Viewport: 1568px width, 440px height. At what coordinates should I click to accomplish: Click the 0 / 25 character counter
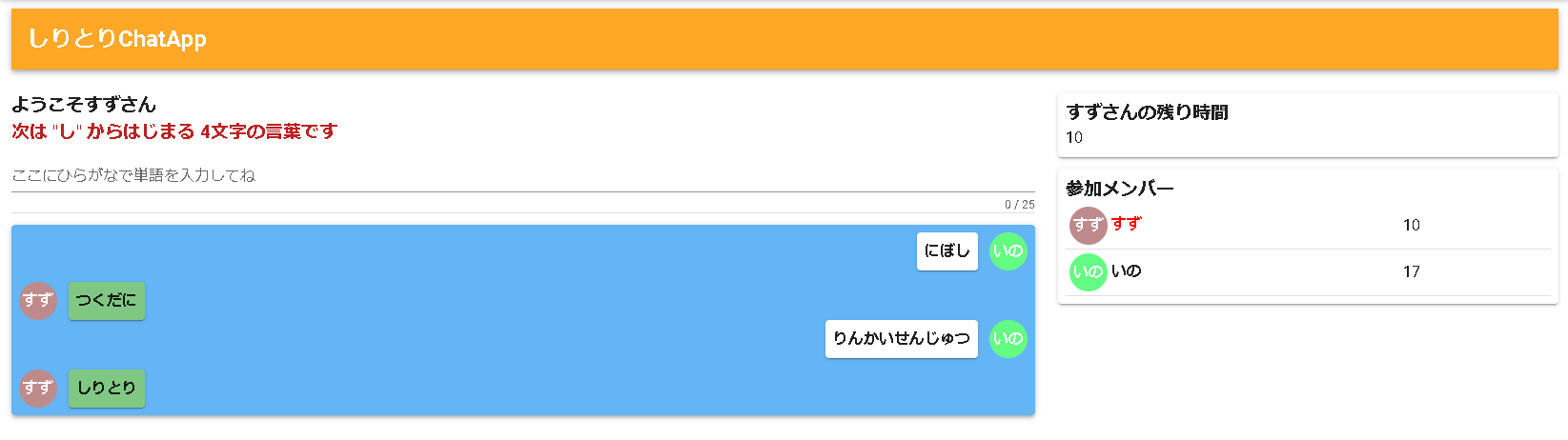pos(1019,205)
